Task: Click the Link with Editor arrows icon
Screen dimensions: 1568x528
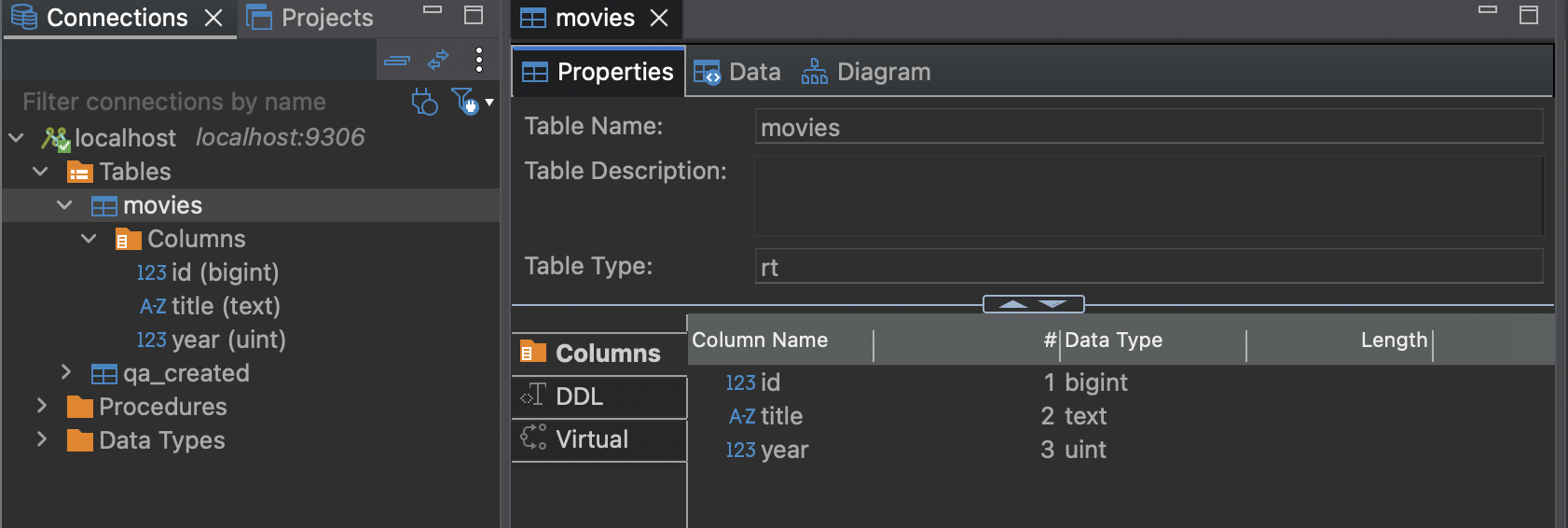Action: (438, 61)
